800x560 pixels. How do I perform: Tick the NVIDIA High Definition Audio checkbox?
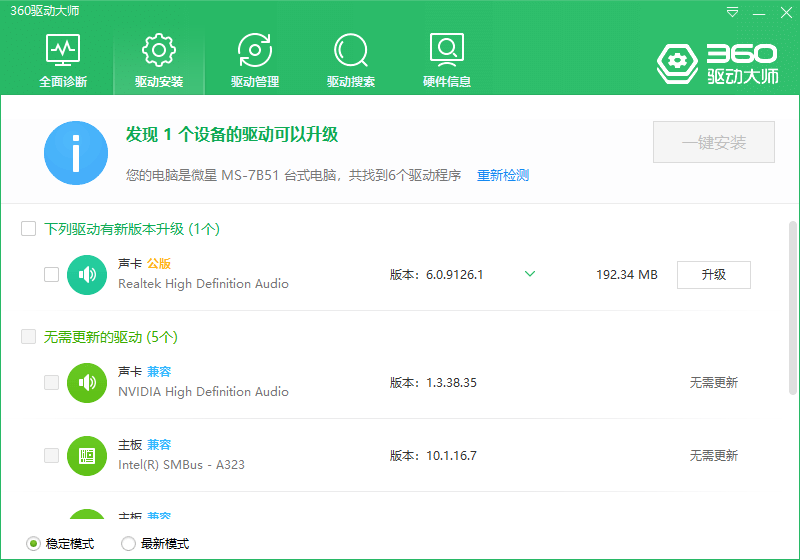tap(52, 383)
